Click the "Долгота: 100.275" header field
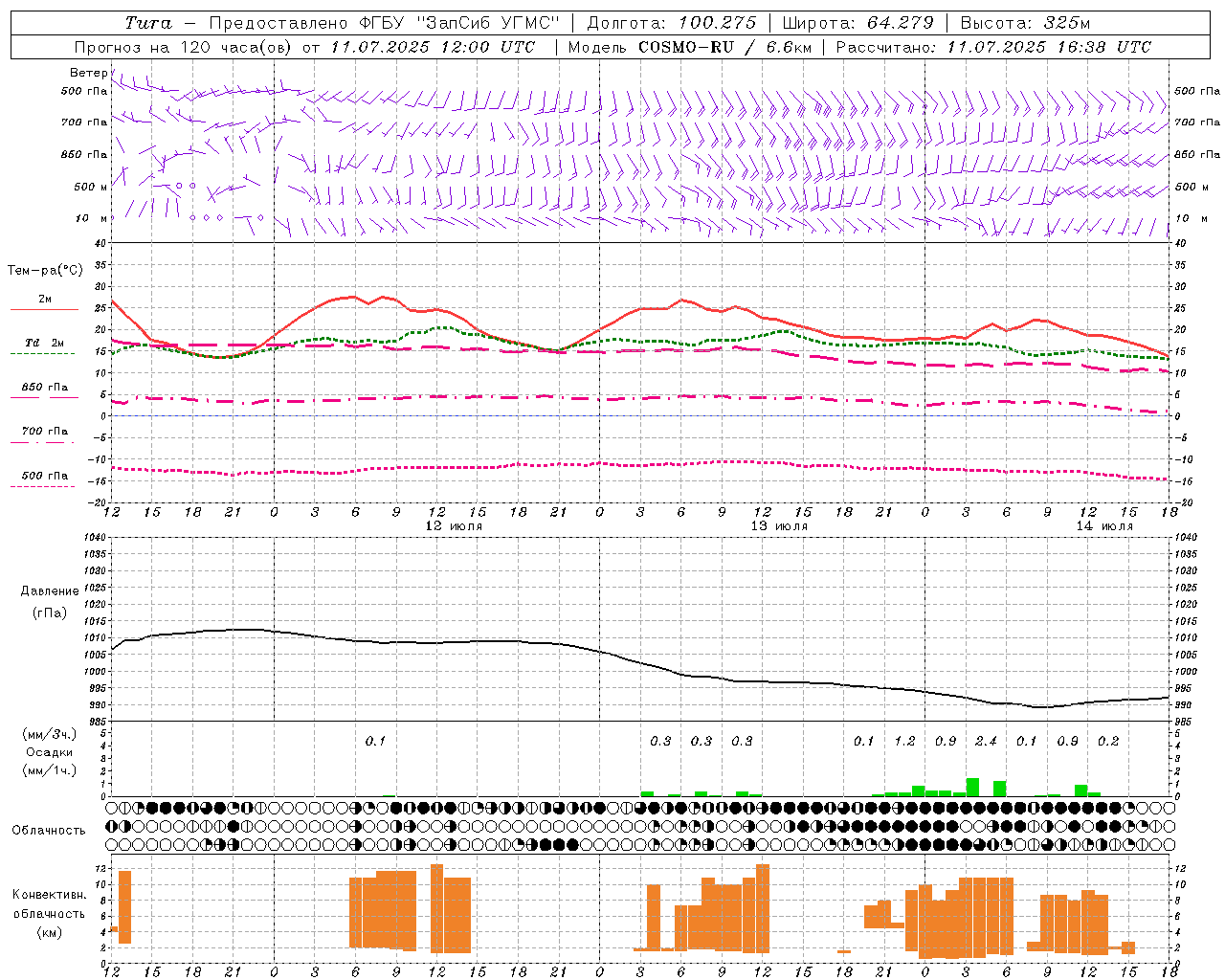The image size is (1225, 980). [x=671, y=23]
